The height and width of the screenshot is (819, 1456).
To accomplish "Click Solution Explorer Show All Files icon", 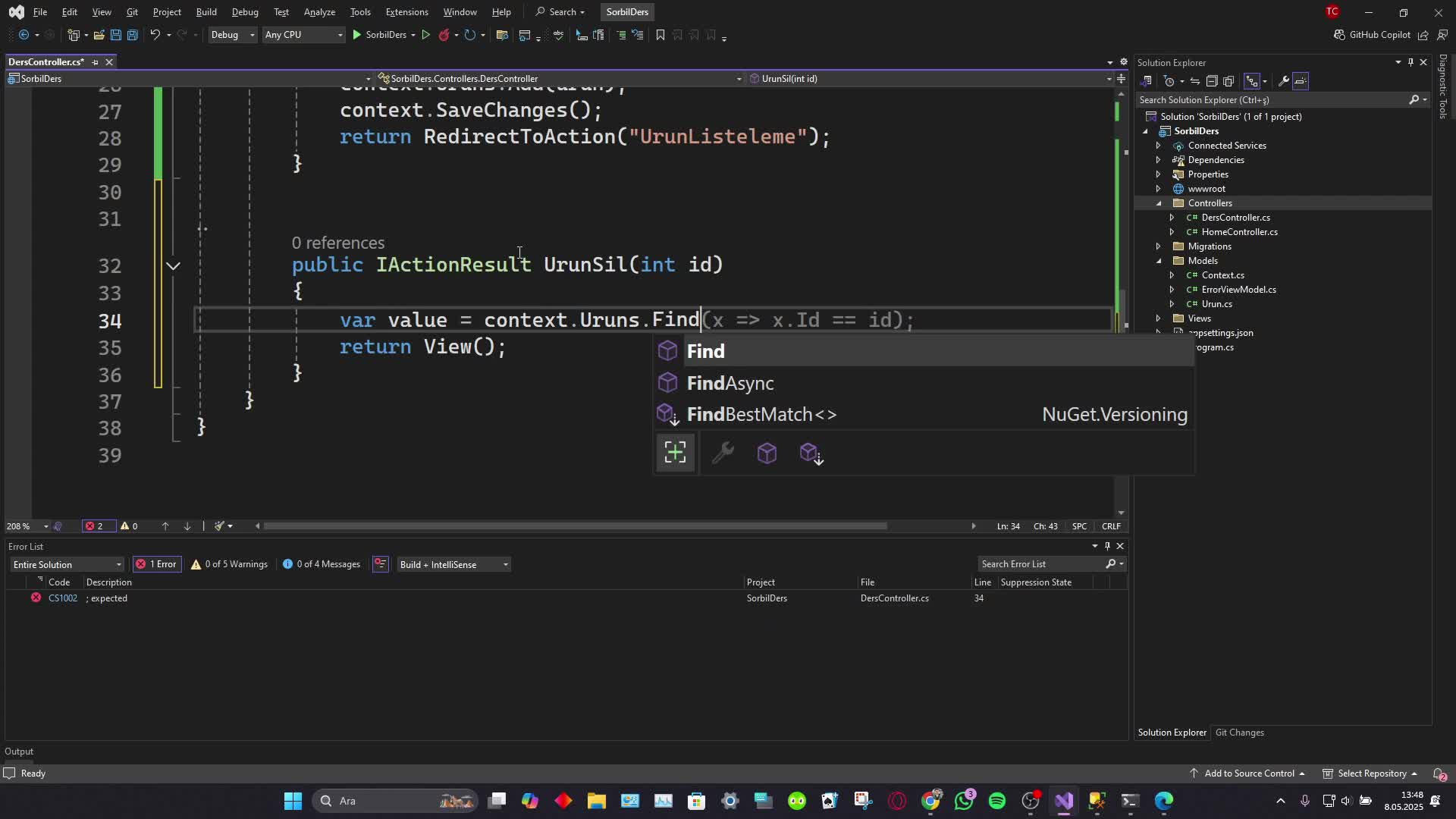I will coord(1228,81).
